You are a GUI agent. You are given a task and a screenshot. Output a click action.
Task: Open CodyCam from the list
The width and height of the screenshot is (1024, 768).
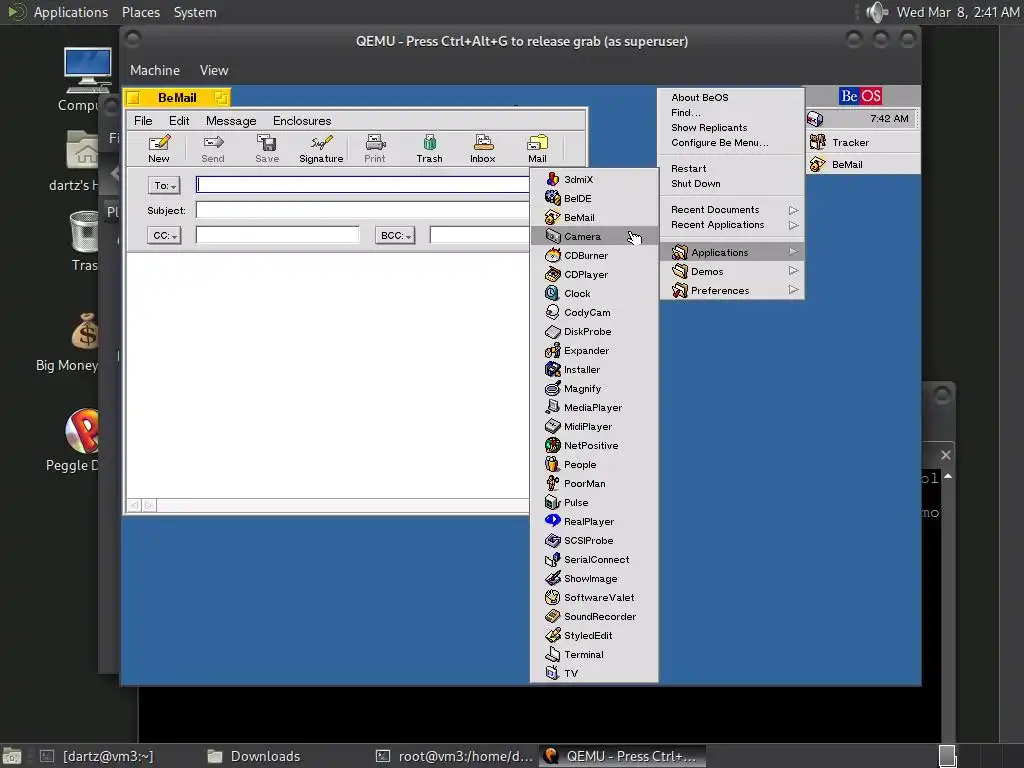pos(594,312)
